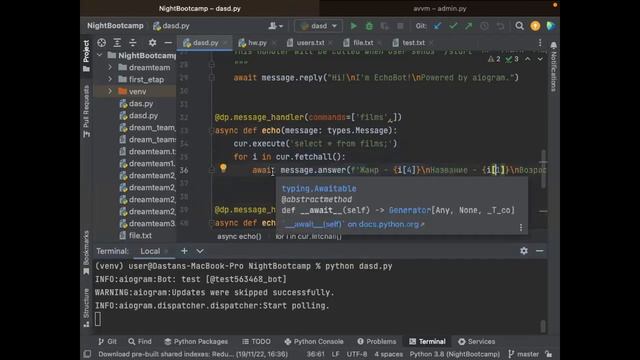
Task: Open editor tabs more options menu
Action: 540,42
